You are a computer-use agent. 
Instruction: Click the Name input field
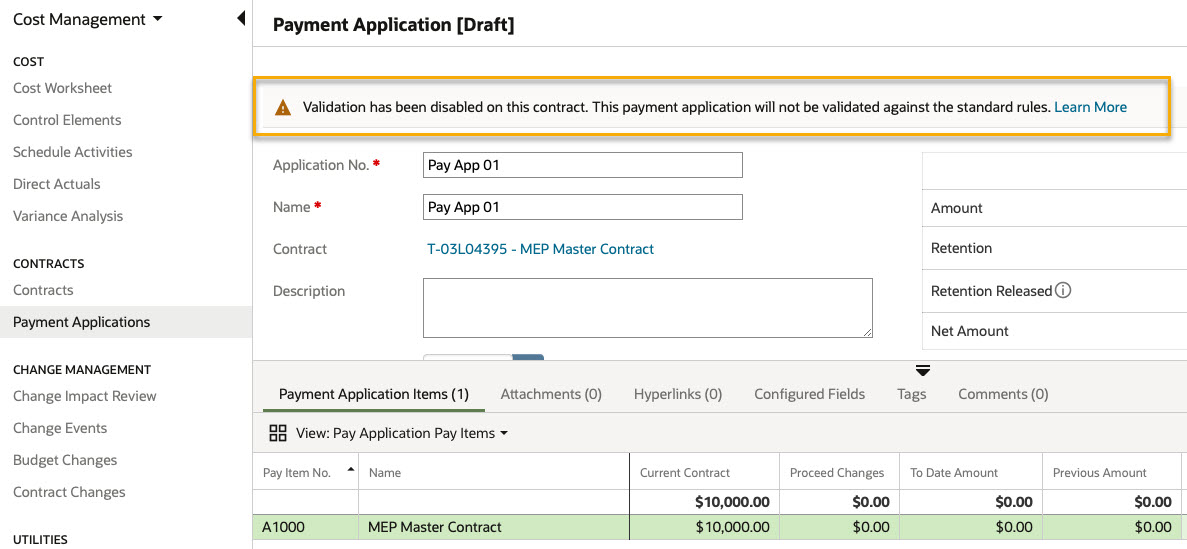582,207
